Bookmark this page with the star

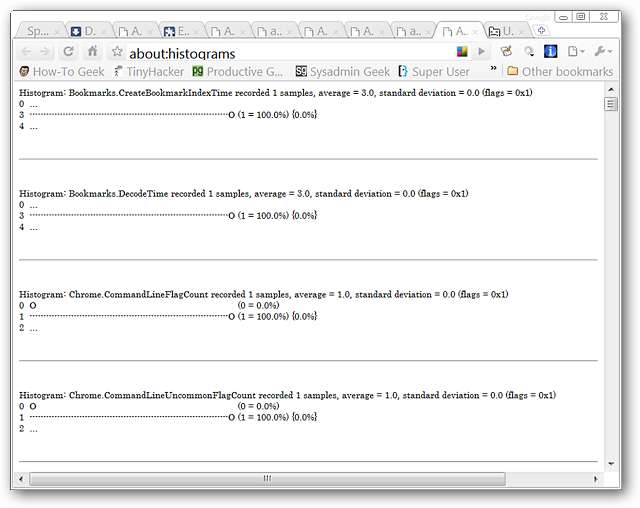(117, 51)
